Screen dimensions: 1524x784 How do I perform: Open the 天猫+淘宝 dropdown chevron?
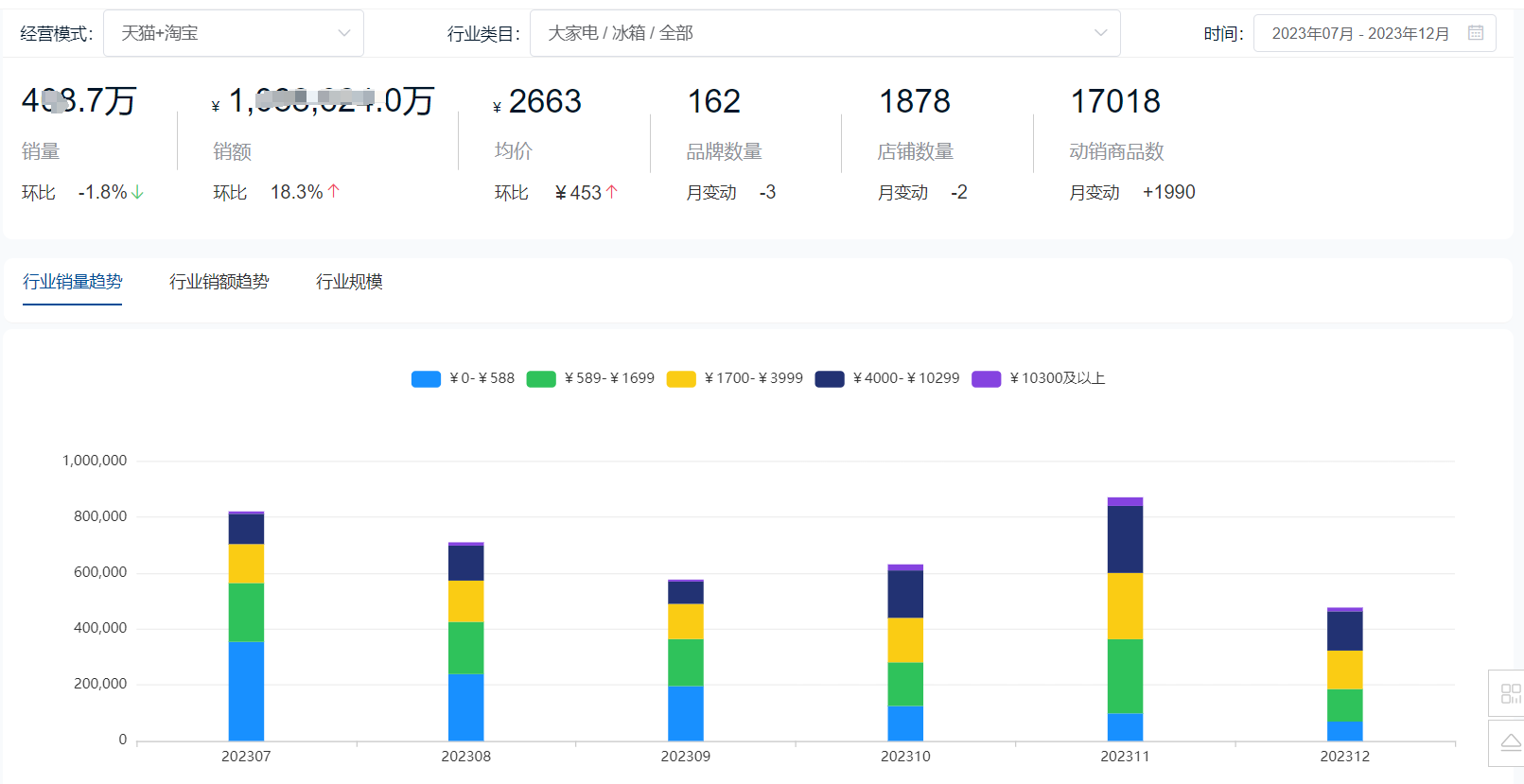pyautogui.click(x=344, y=33)
